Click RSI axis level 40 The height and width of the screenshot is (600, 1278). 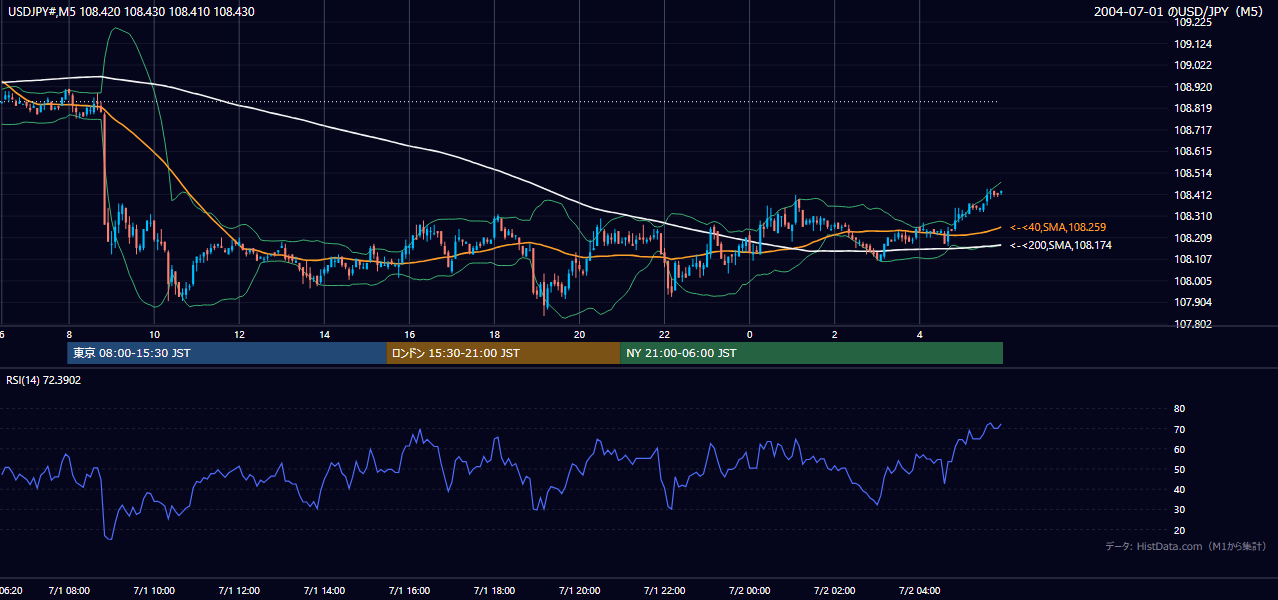(x=1179, y=489)
